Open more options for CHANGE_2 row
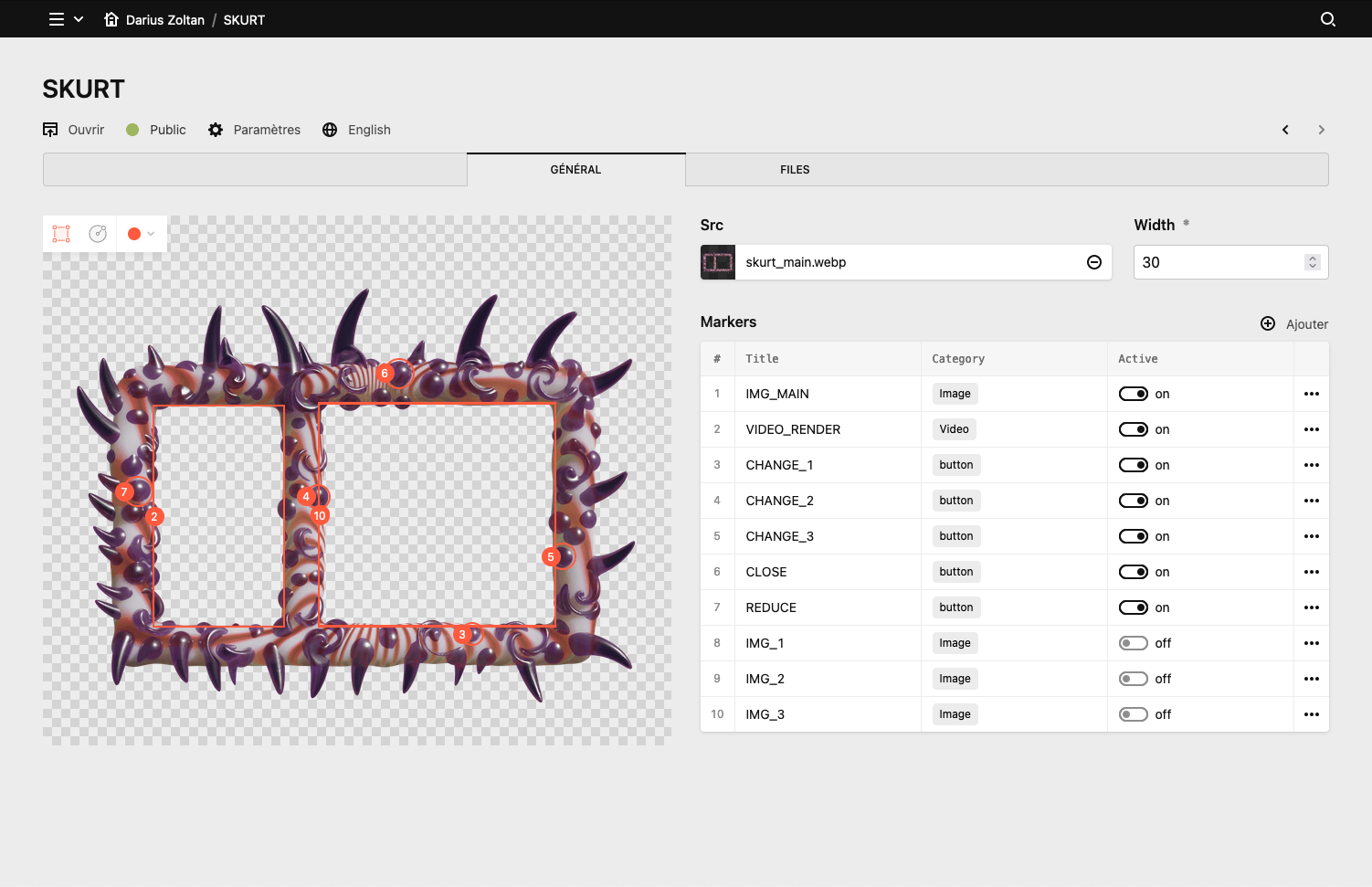1372x887 pixels. click(x=1312, y=501)
